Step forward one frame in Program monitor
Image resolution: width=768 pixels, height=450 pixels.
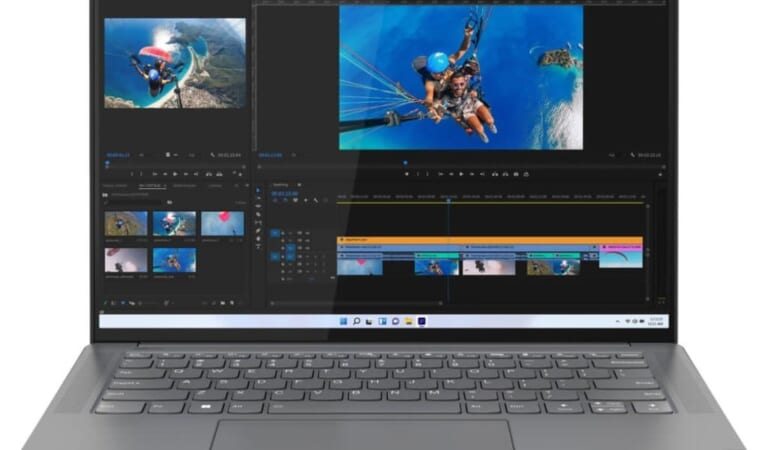(x=472, y=174)
